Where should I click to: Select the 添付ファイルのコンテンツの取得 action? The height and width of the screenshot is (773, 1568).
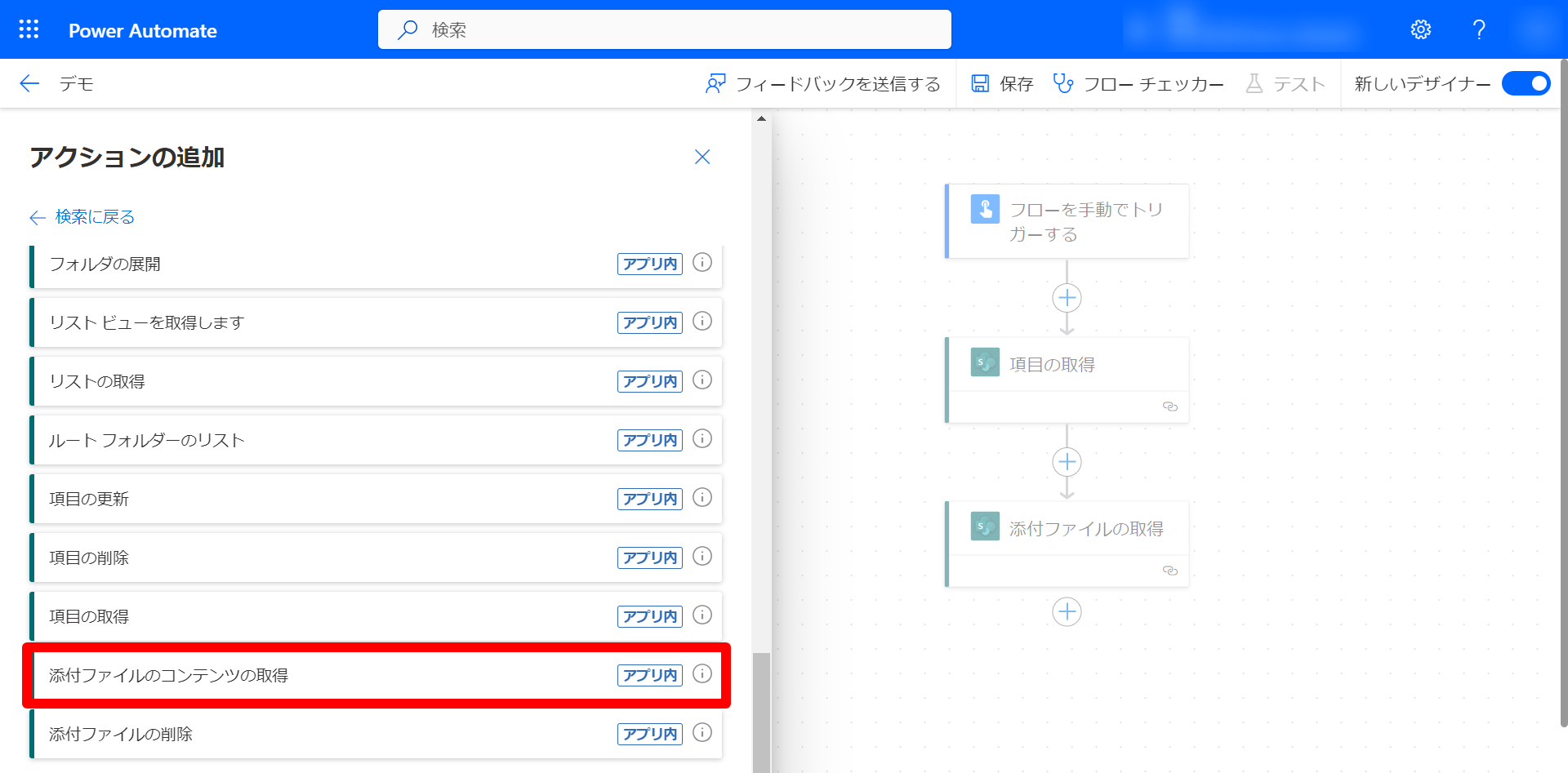(327, 675)
